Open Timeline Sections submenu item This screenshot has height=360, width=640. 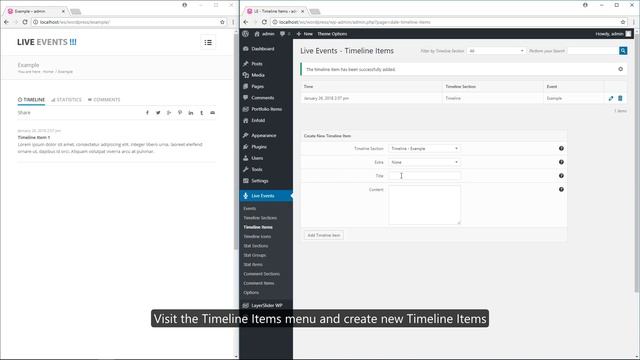coord(260,218)
